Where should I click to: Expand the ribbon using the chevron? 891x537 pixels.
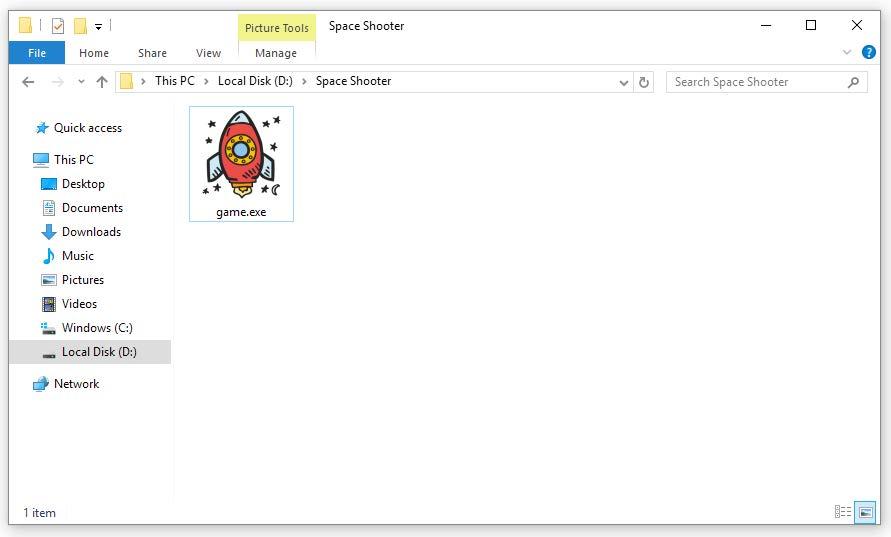[847, 52]
